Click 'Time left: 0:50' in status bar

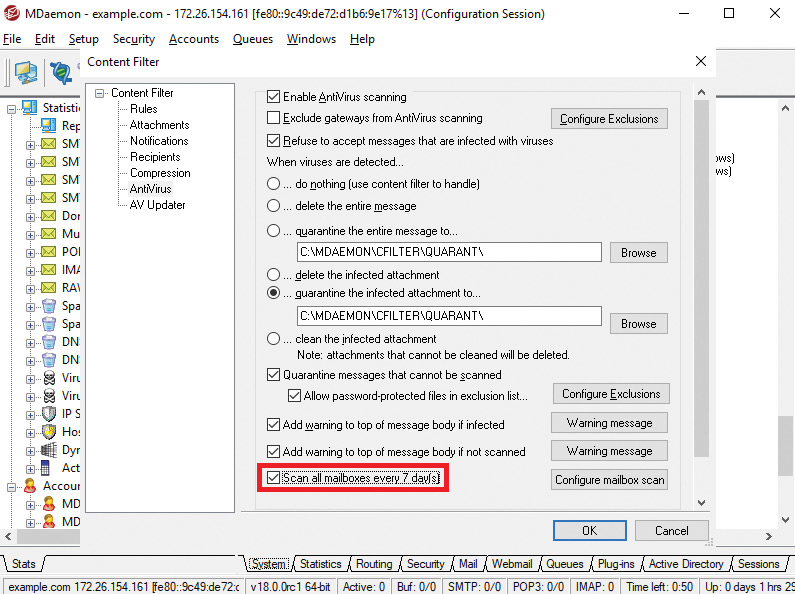(659, 587)
